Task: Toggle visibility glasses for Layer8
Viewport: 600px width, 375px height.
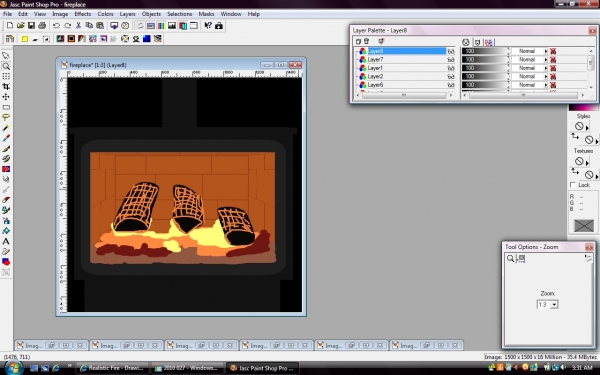Action: [451, 51]
